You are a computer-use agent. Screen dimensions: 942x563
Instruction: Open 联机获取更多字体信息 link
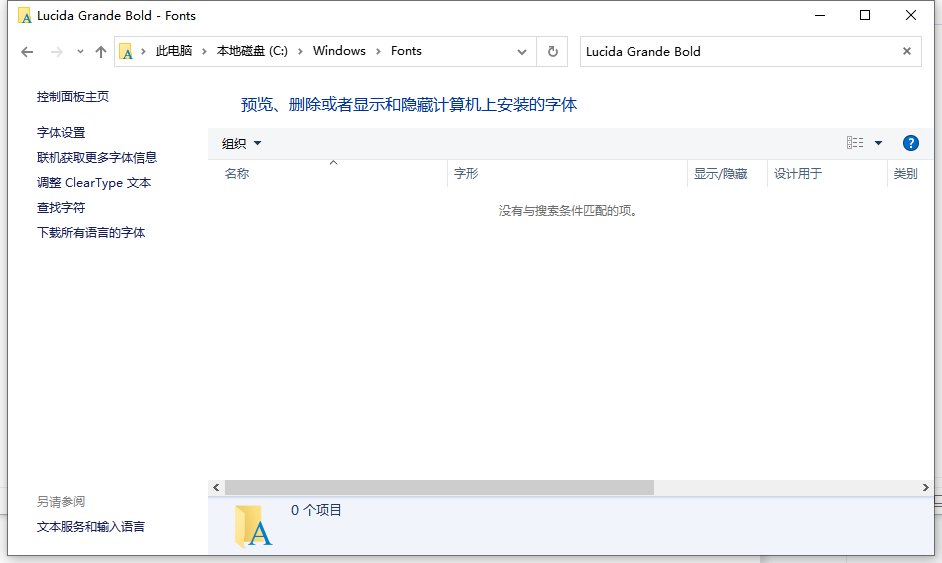(x=97, y=157)
